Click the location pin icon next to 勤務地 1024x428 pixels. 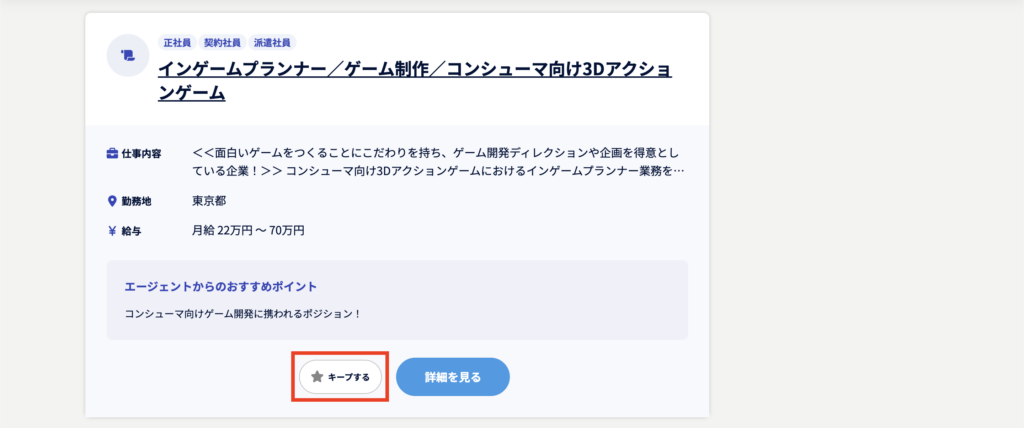click(x=112, y=201)
